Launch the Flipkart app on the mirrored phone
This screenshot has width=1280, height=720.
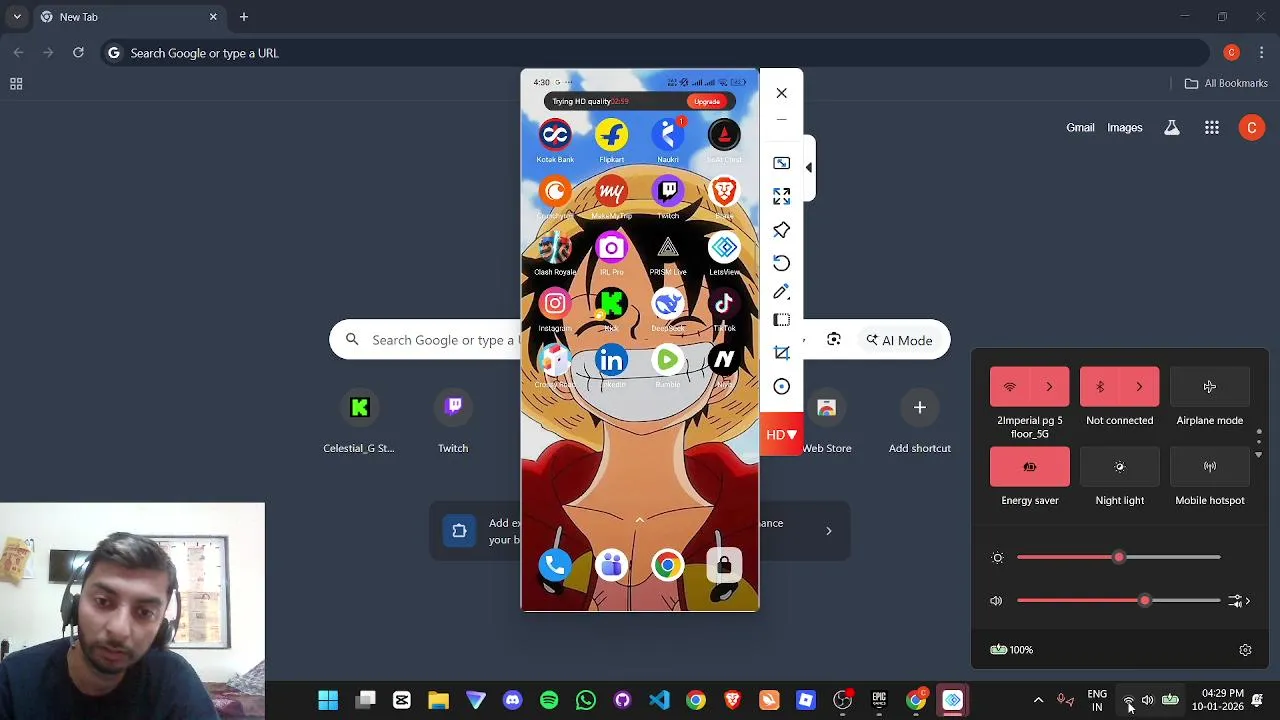[611, 135]
